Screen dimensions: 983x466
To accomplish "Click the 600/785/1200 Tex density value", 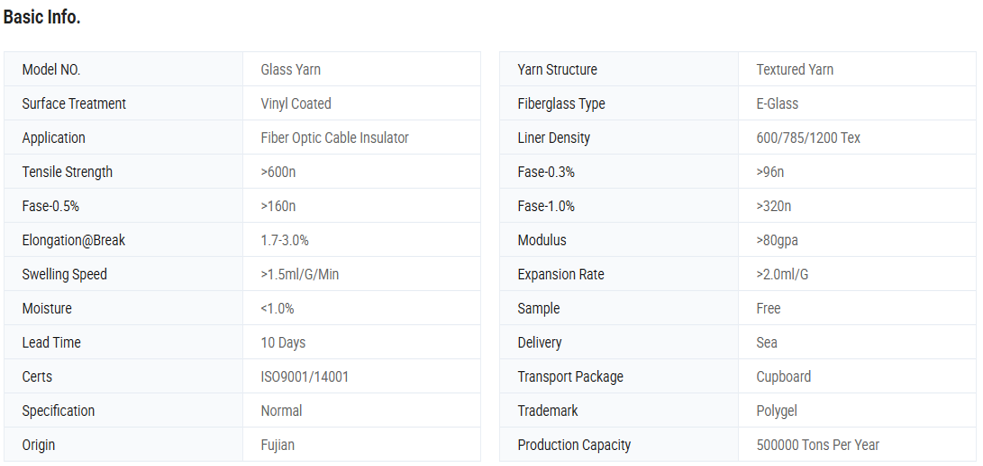I will pyautogui.click(x=808, y=137).
